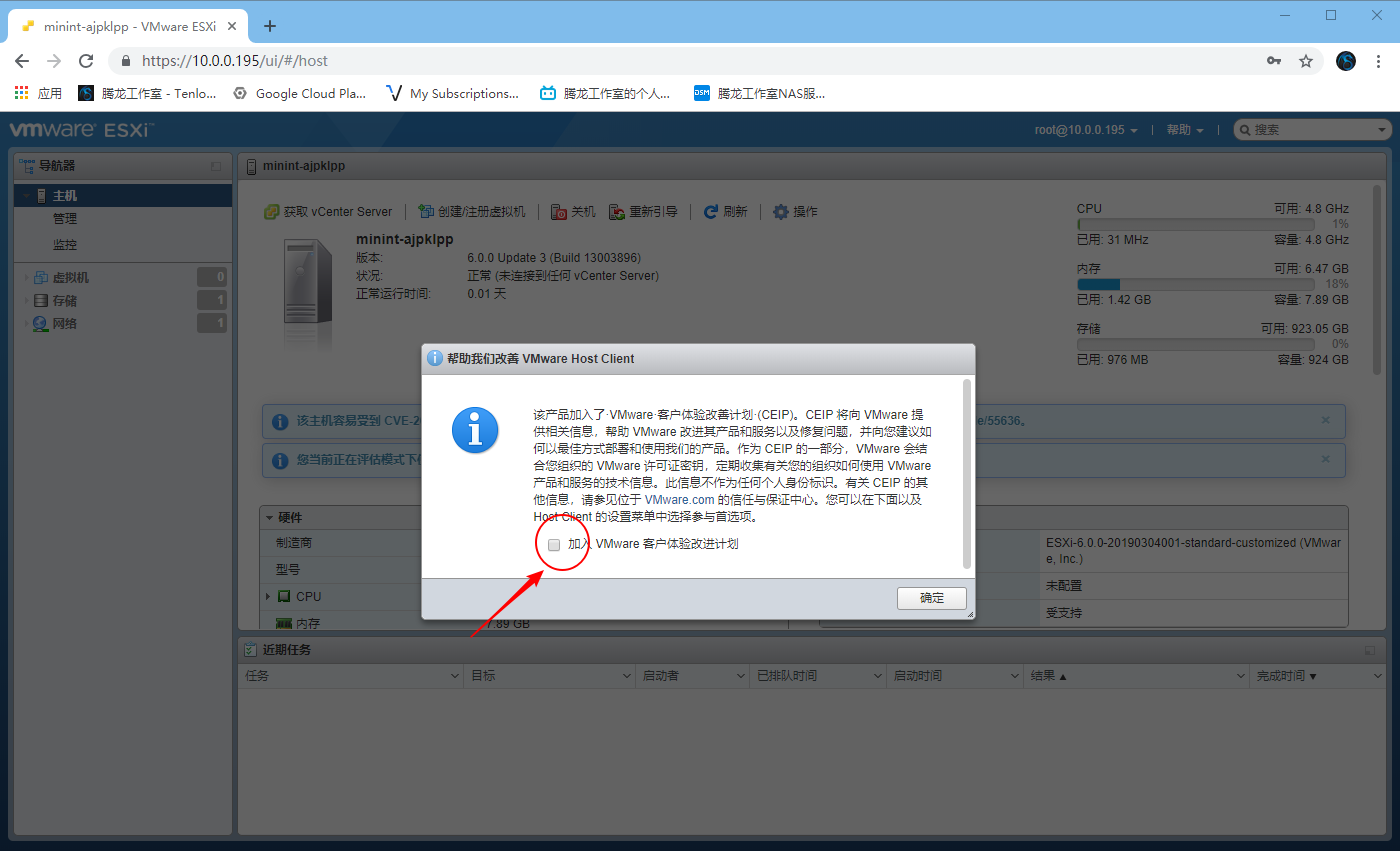The height and width of the screenshot is (851, 1400).
Task: Open the browser profile avatar
Action: (1346, 61)
